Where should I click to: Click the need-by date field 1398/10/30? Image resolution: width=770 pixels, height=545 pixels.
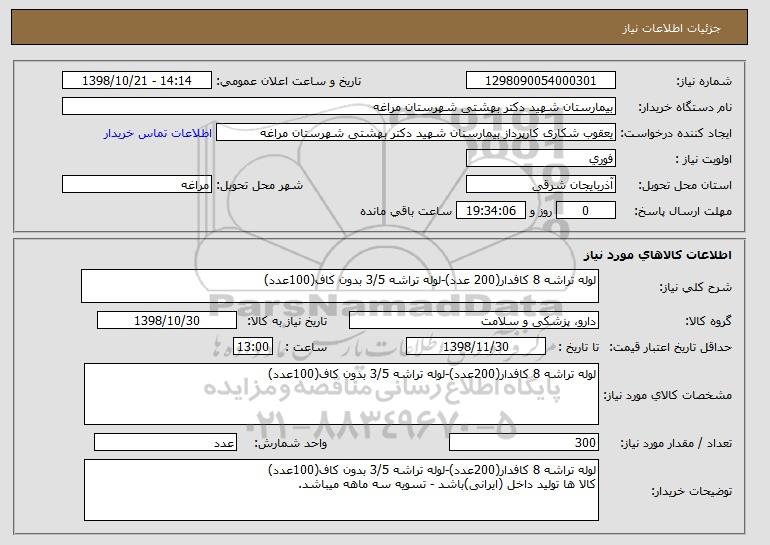167,321
